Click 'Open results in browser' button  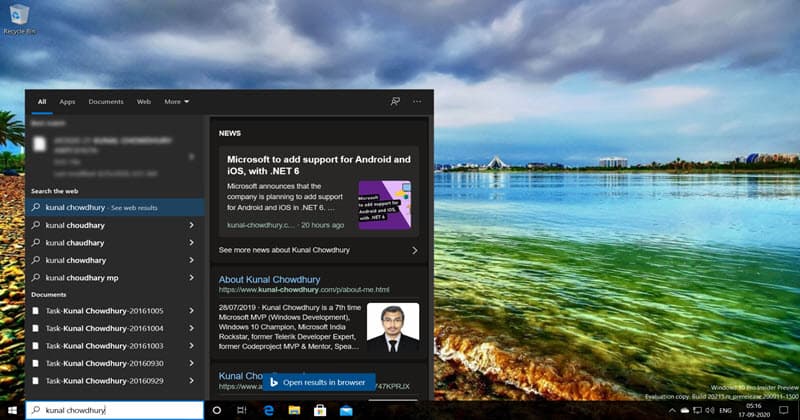pyautogui.click(x=319, y=382)
